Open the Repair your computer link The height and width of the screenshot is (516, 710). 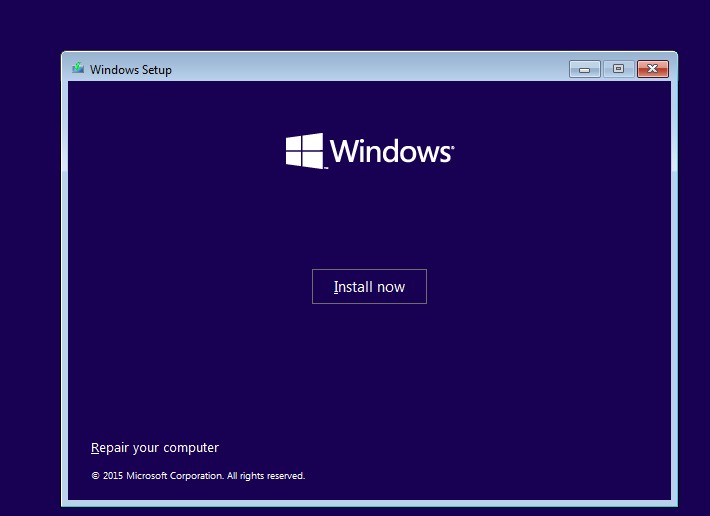[x=155, y=448]
